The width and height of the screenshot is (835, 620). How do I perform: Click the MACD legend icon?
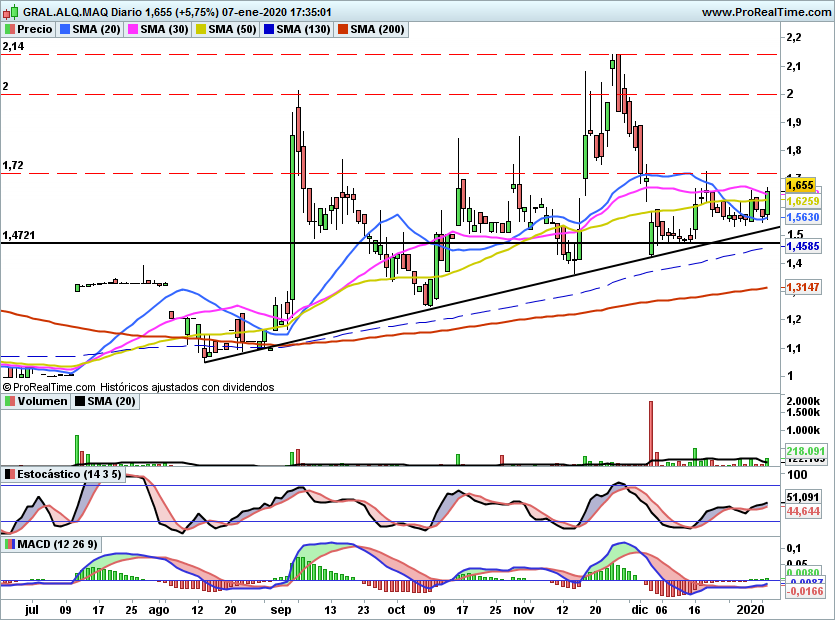[x=9, y=543]
